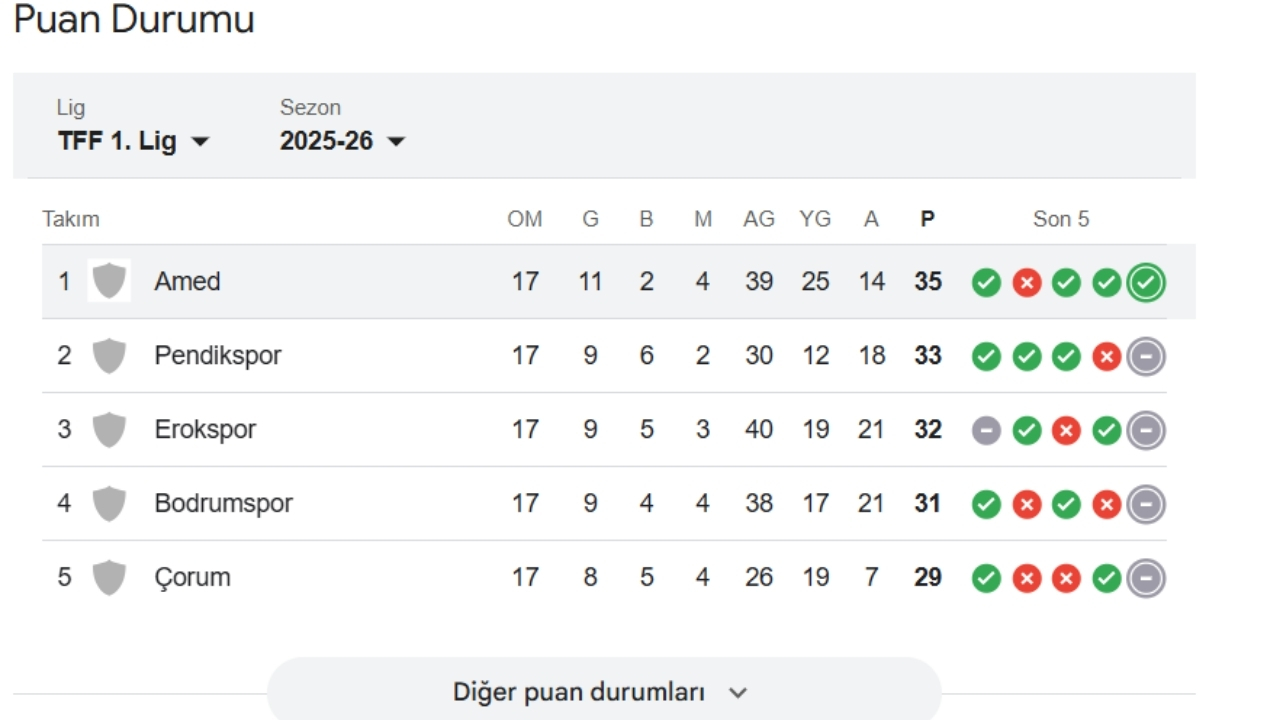This screenshot has width=1280, height=720.
Task: Click Pendikspor's team crest icon
Action: click(x=109, y=356)
